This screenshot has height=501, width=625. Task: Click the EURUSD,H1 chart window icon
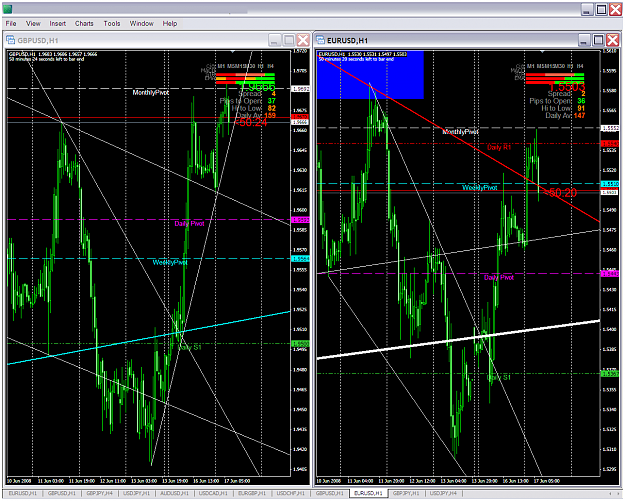click(x=320, y=40)
